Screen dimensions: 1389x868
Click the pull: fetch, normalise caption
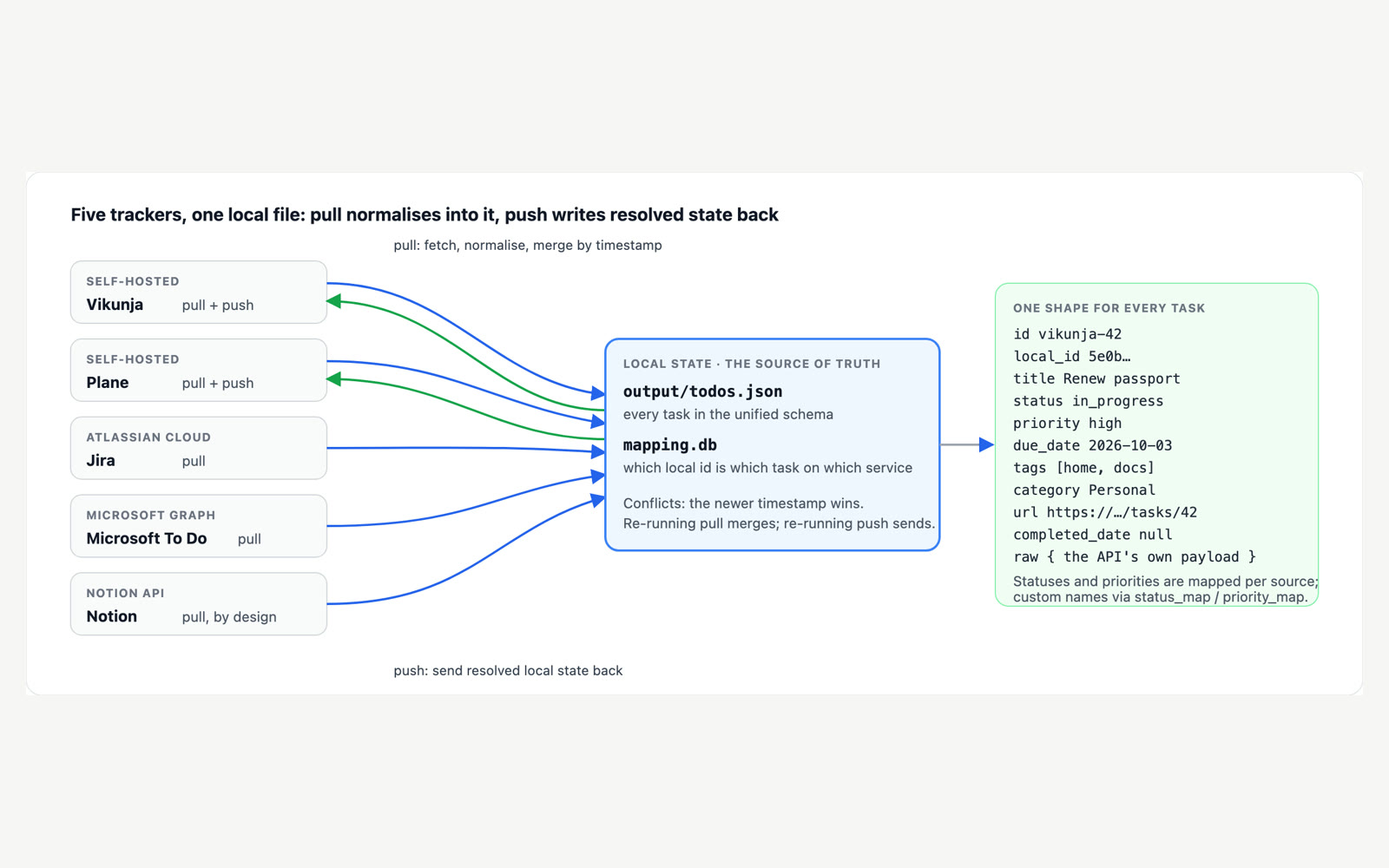point(528,246)
